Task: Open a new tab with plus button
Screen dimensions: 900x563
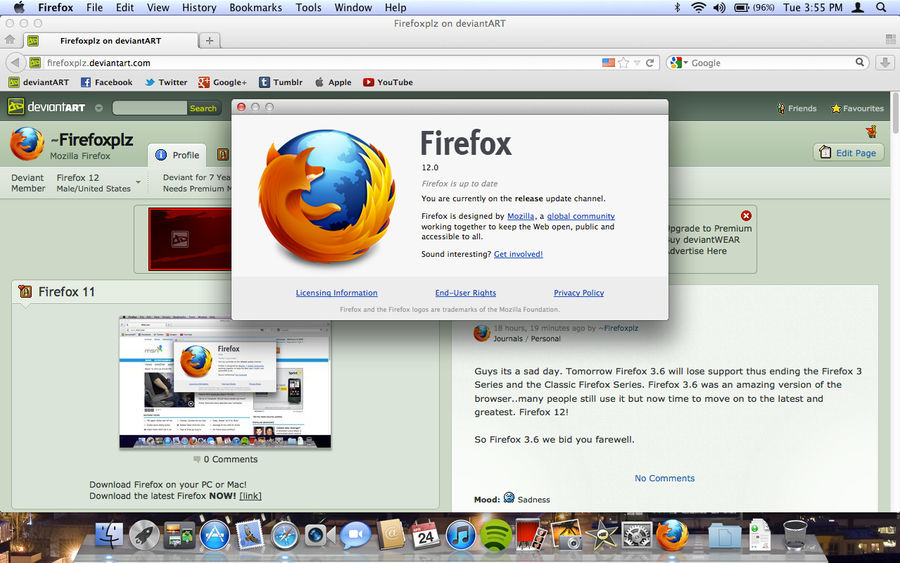Action: [x=210, y=40]
